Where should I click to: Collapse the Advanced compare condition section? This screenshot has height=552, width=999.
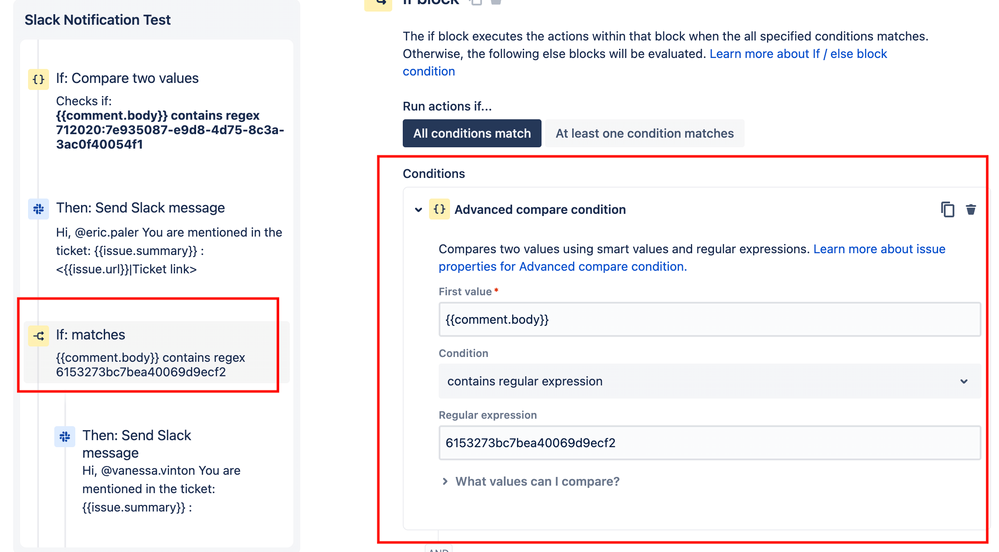point(418,210)
